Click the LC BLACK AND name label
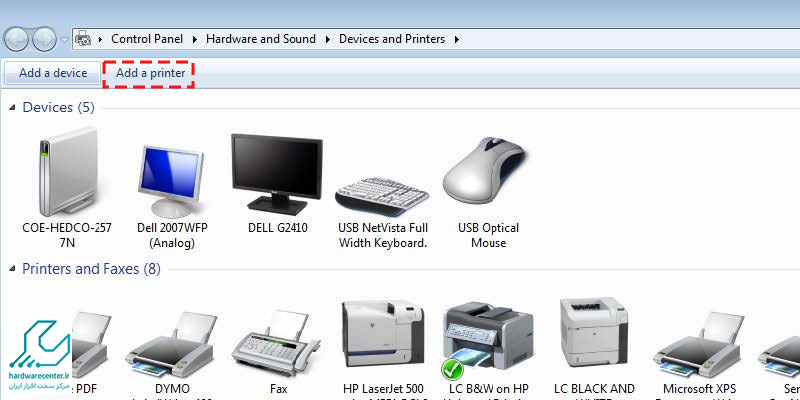Screen dimensions: 800x400 coord(594,391)
